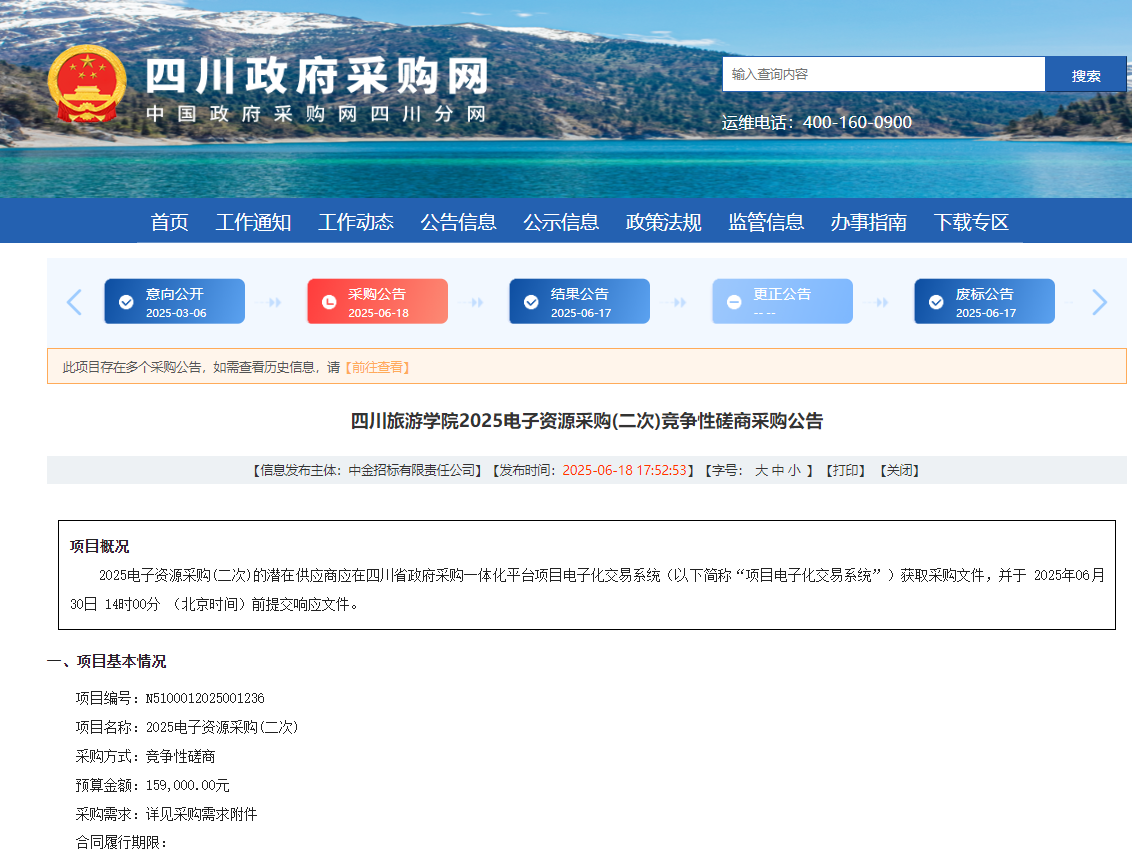Click the 一、项目基本情况 heading
This screenshot has height=852, width=1132.
coord(107,661)
